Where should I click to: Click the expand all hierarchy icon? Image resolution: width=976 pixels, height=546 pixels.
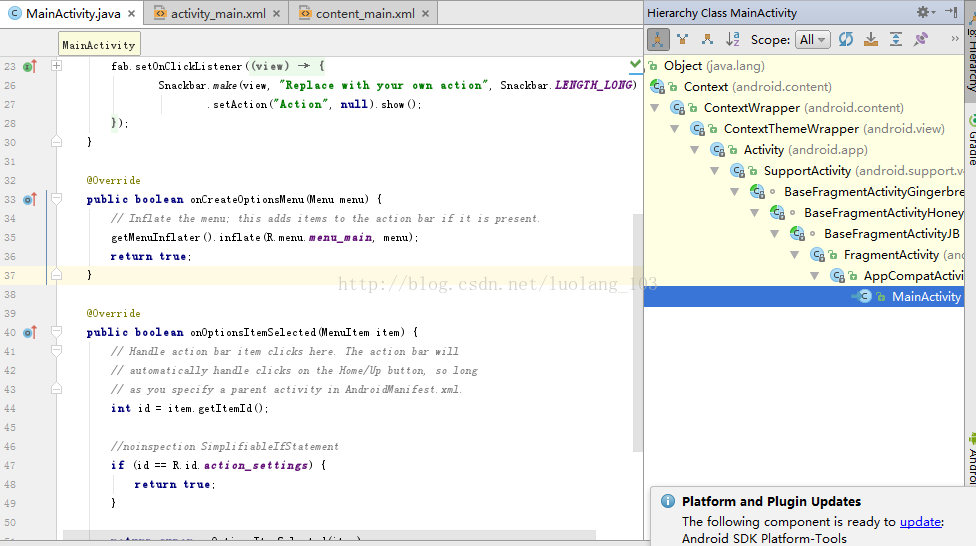point(896,39)
